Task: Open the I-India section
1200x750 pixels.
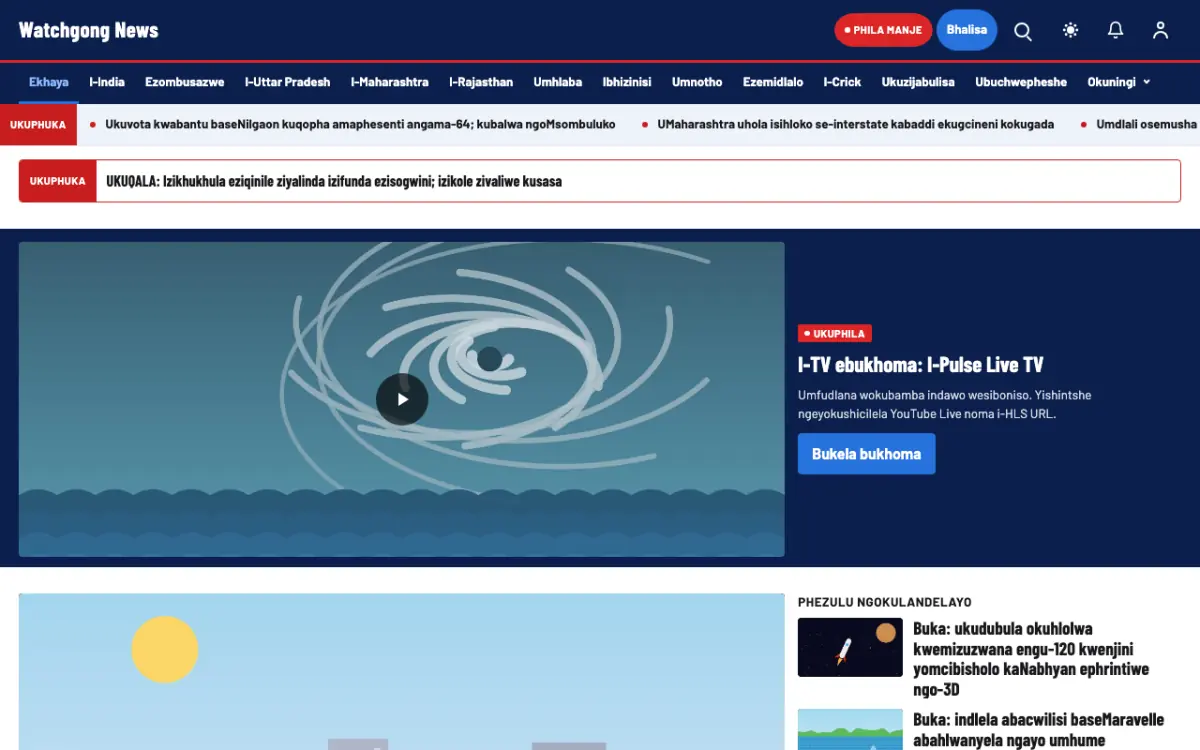Action: (107, 82)
